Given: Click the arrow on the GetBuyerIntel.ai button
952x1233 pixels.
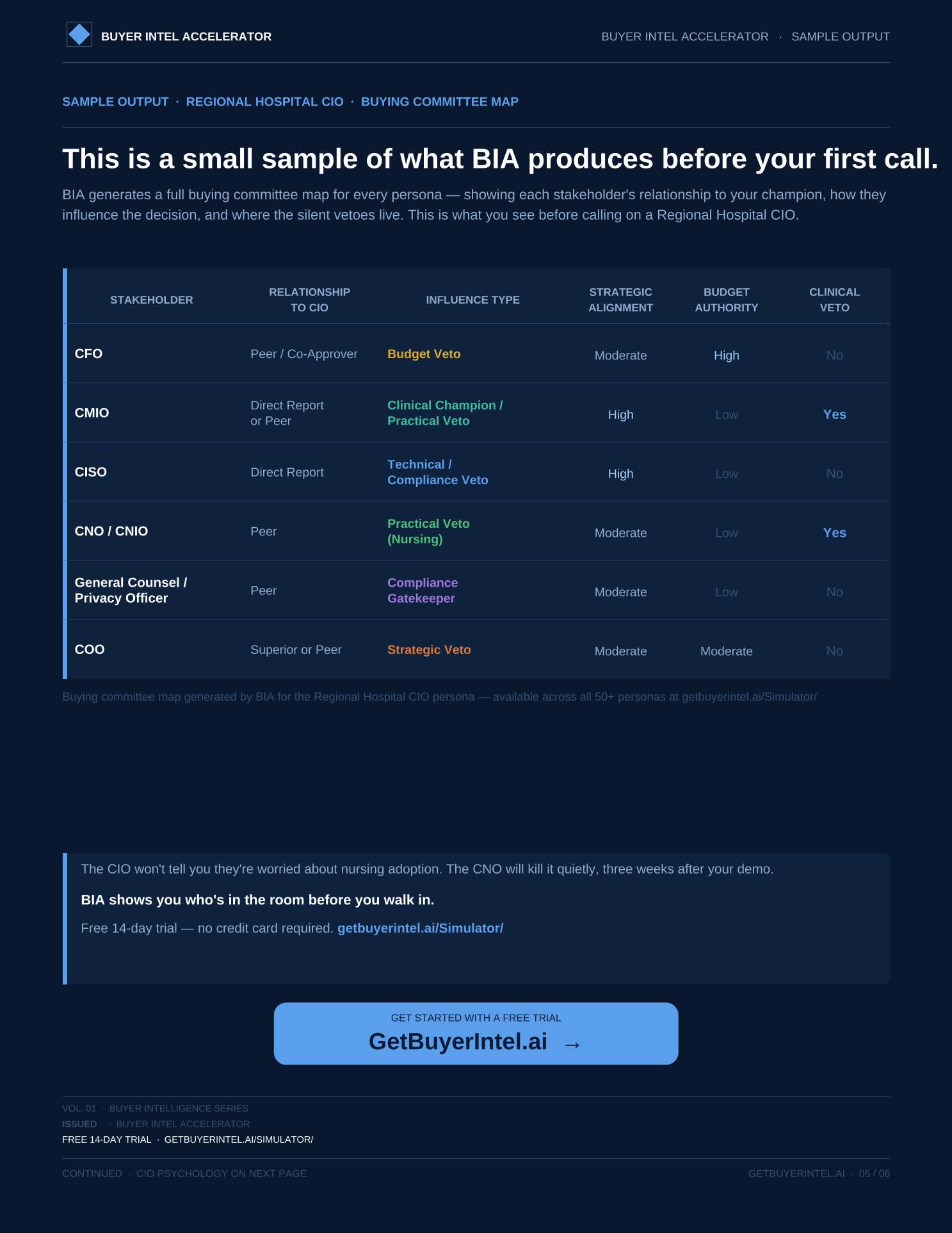Looking at the screenshot, I should click(x=572, y=1045).
